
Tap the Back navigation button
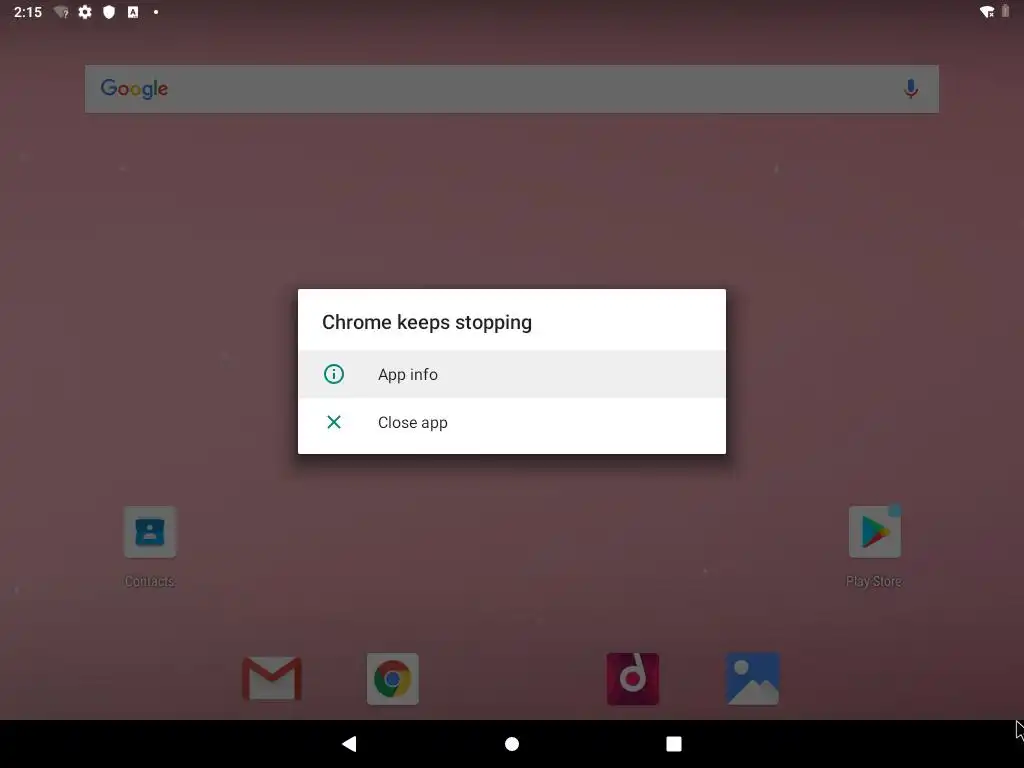349,744
